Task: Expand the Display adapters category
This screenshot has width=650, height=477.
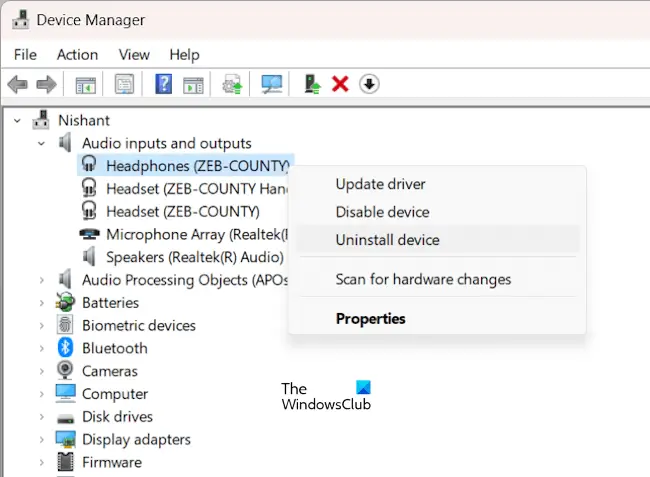Action: tap(41, 440)
